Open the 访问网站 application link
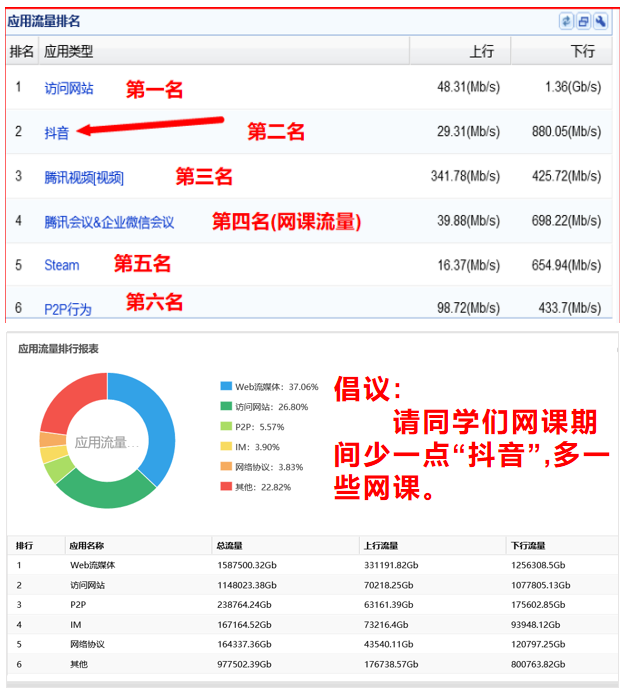The width and height of the screenshot is (624, 694). tap(69, 88)
